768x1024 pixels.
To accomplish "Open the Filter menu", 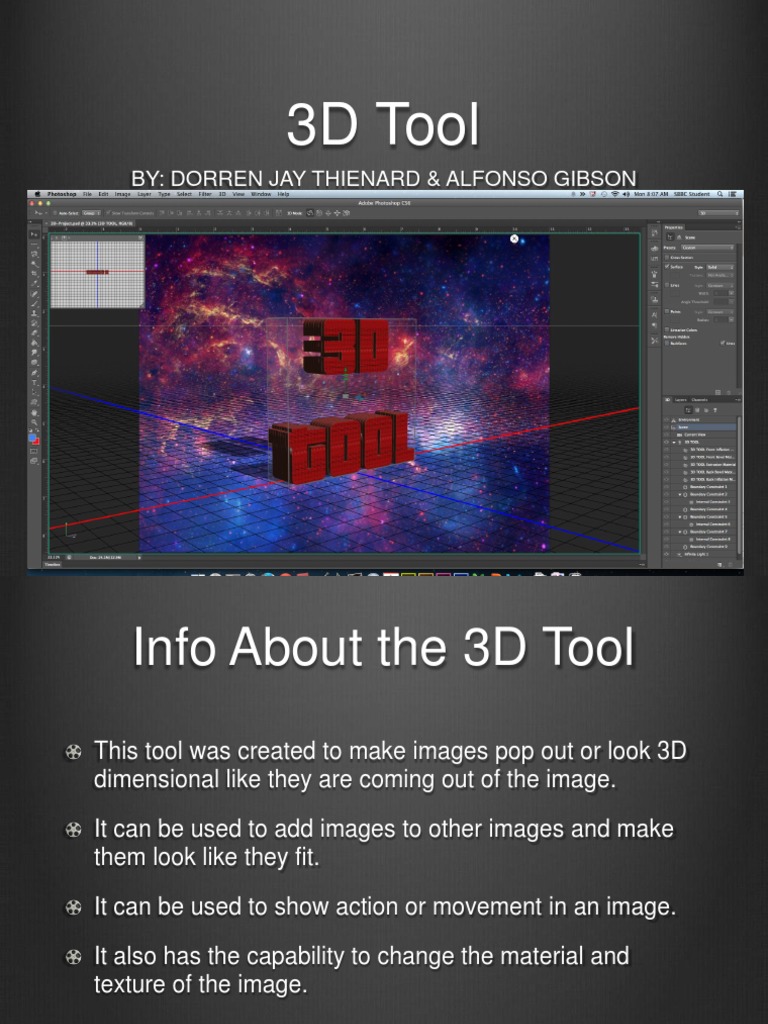I will tap(204, 194).
